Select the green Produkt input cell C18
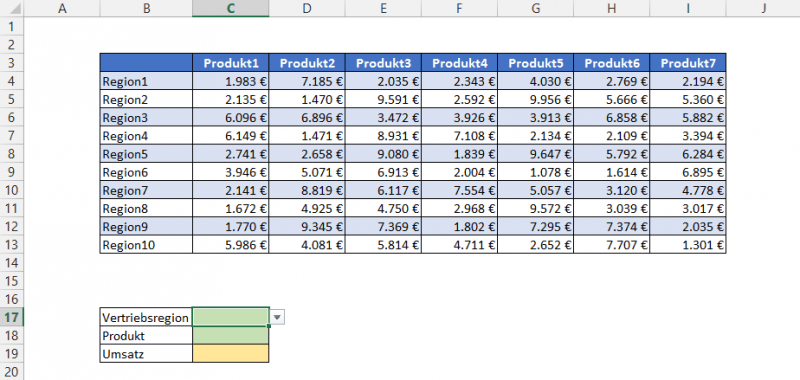The width and height of the screenshot is (800, 380). [231, 336]
